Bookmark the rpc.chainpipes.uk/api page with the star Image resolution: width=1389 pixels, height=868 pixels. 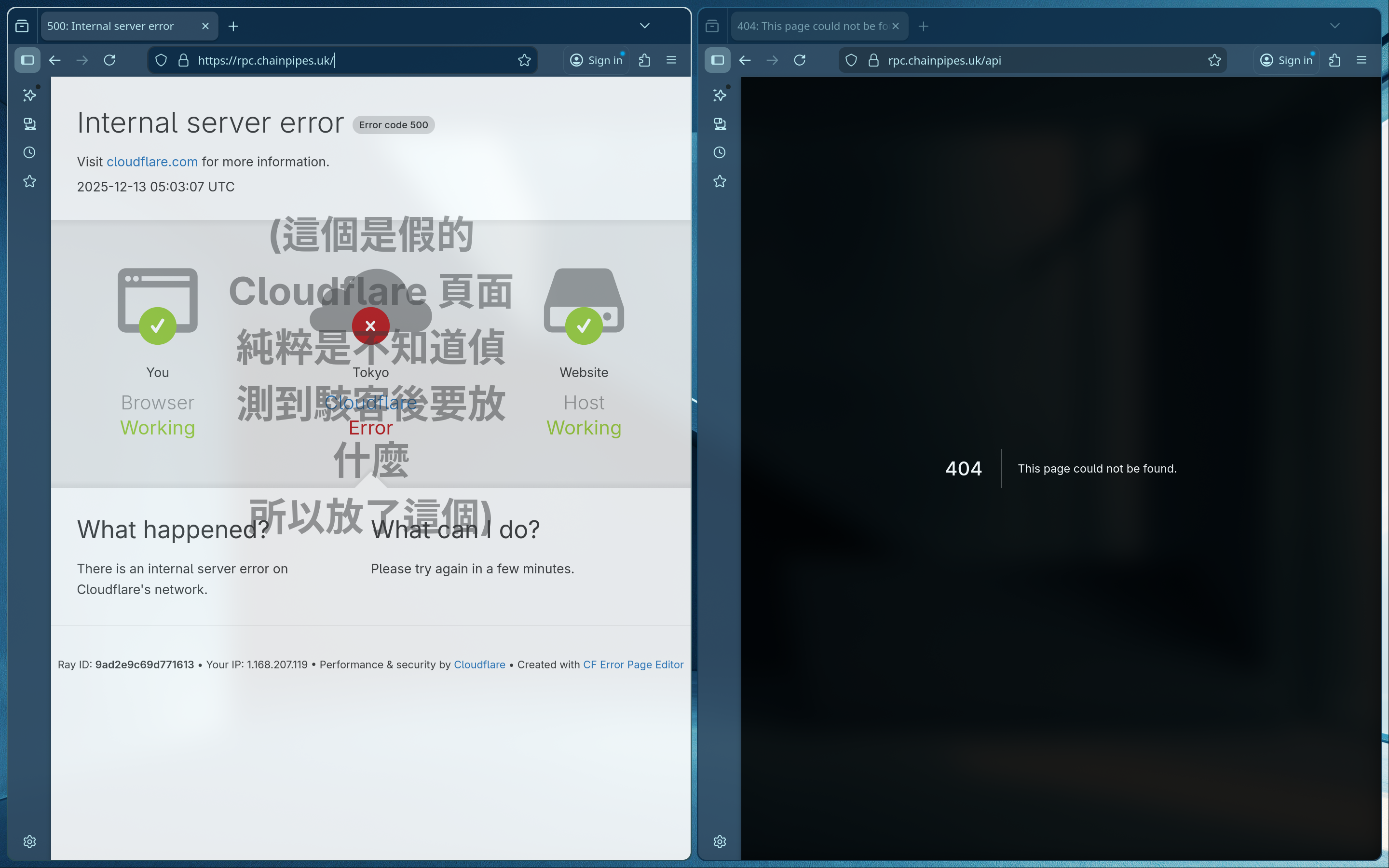[1214, 60]
